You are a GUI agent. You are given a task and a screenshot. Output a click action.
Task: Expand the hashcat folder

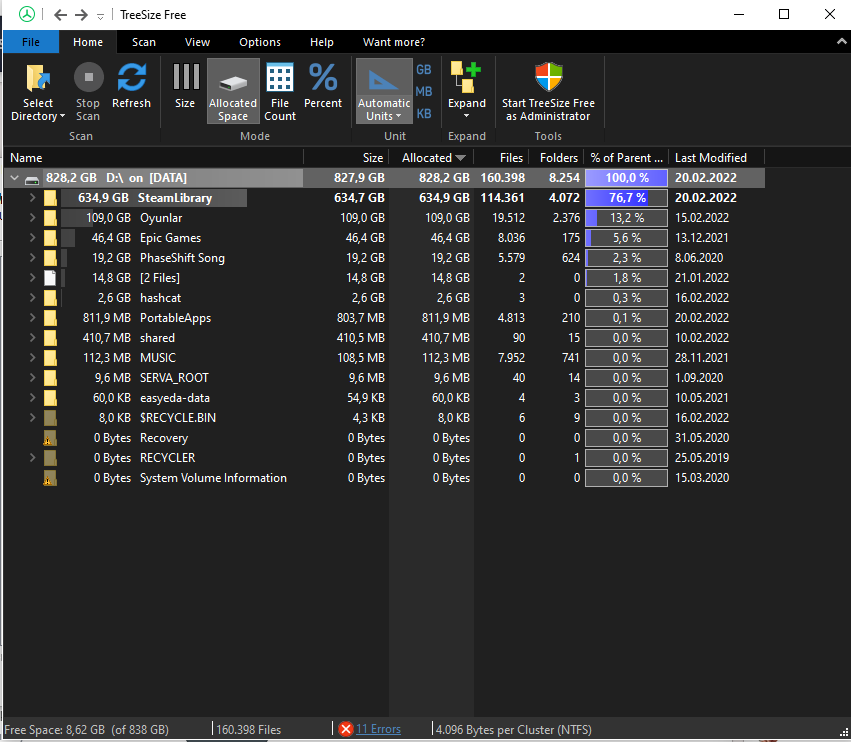coord(32,298)
